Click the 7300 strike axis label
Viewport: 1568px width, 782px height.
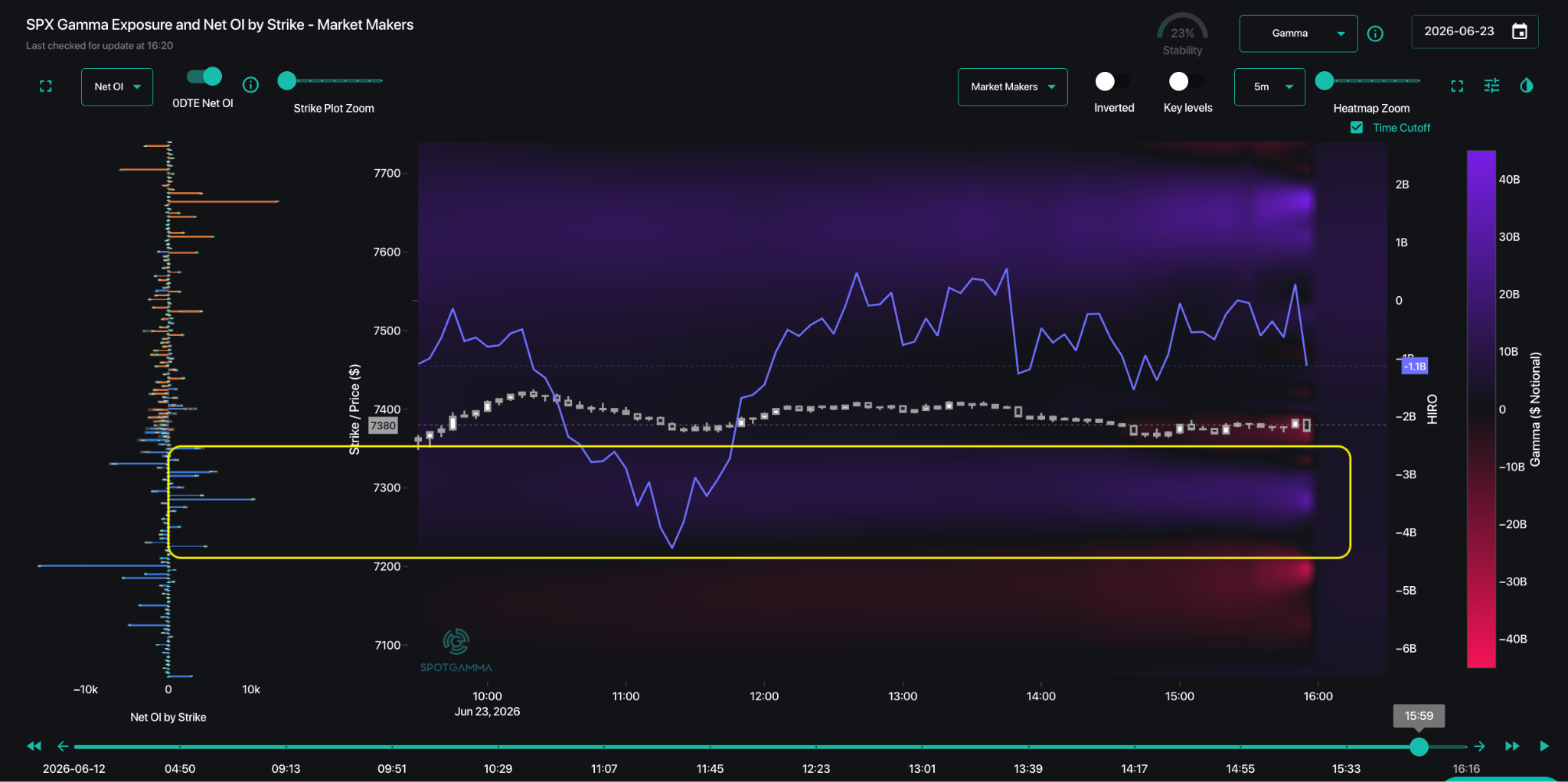click(387, 488)
